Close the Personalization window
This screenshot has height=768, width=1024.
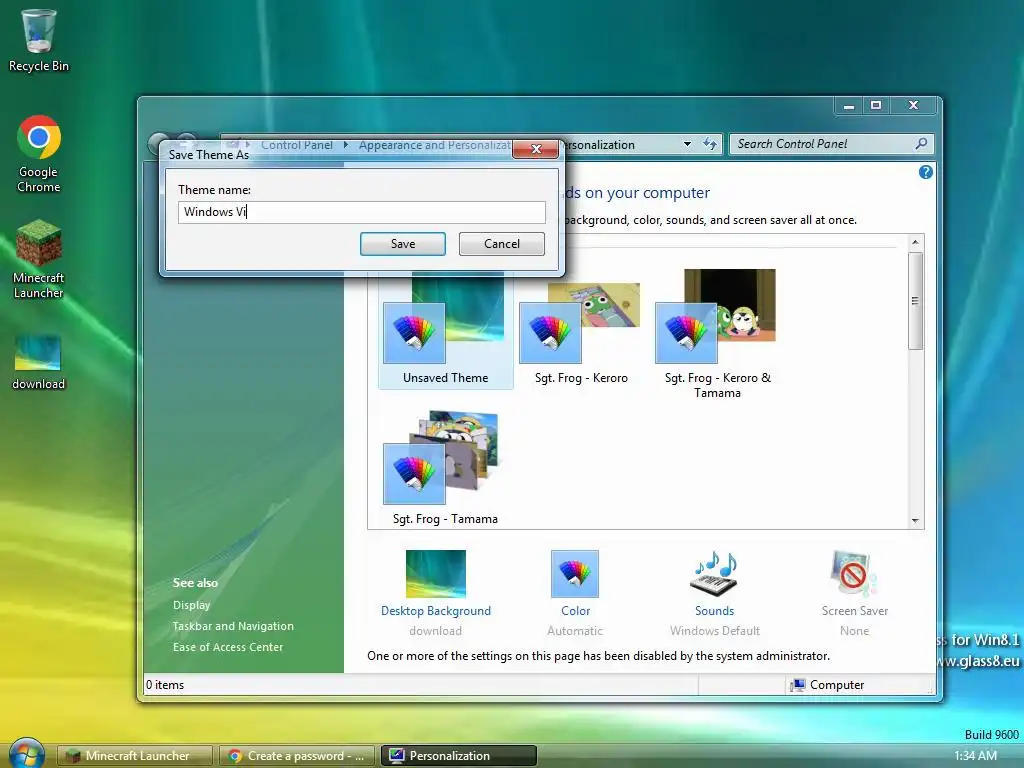click(x=913, y=105)
